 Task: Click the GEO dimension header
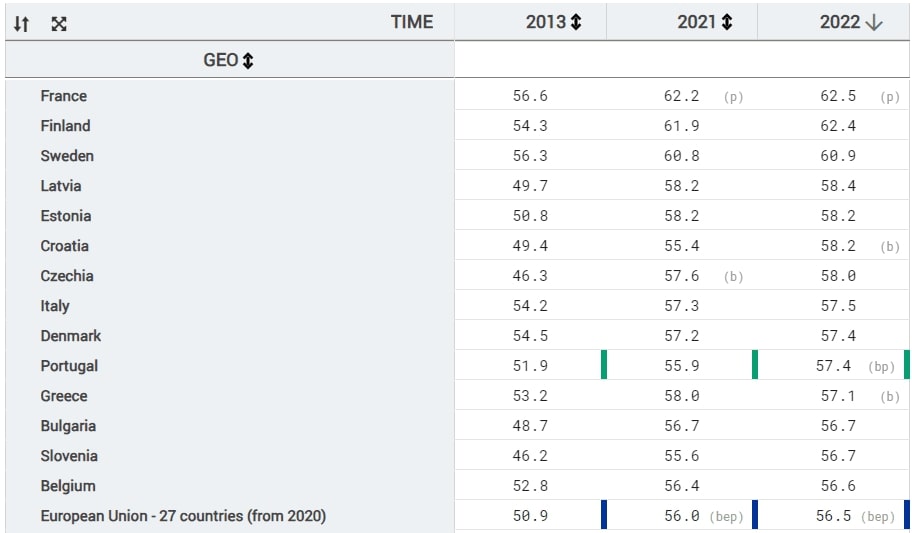(221, 61)
